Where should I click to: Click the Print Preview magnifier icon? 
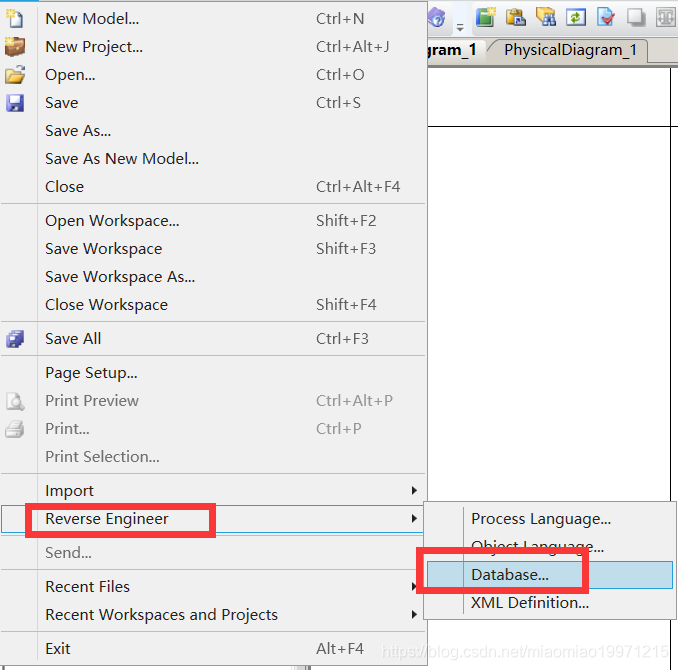tap(15, 401)
